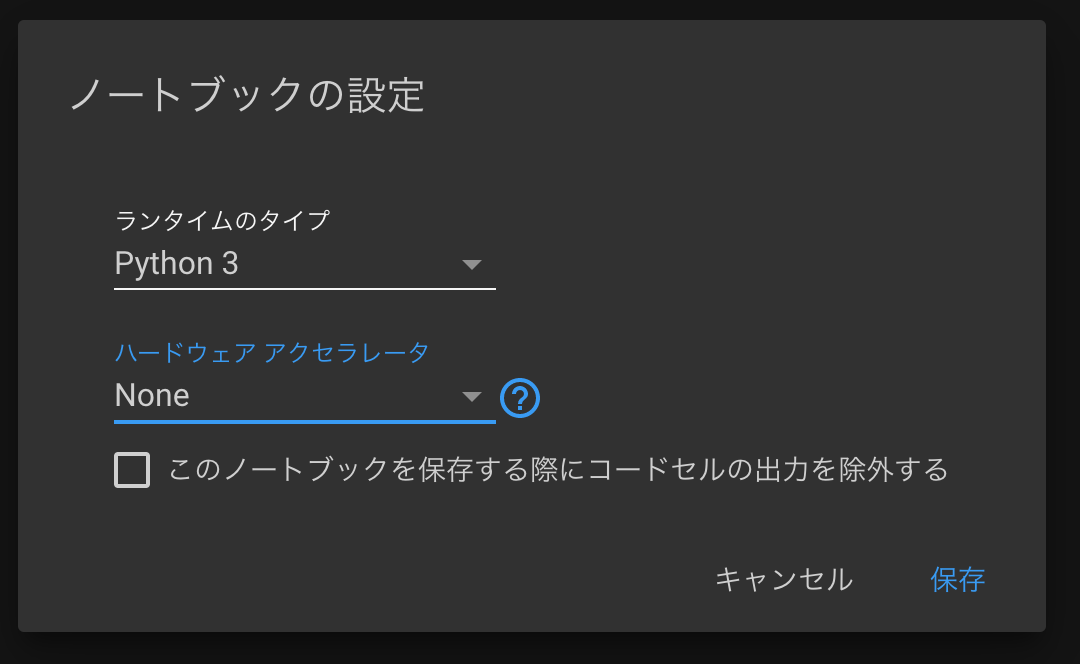Click the ハードウェア アクセラレータ label
Image resolution: width=1080 pixels, height=664 pixels.
(271, 352)
